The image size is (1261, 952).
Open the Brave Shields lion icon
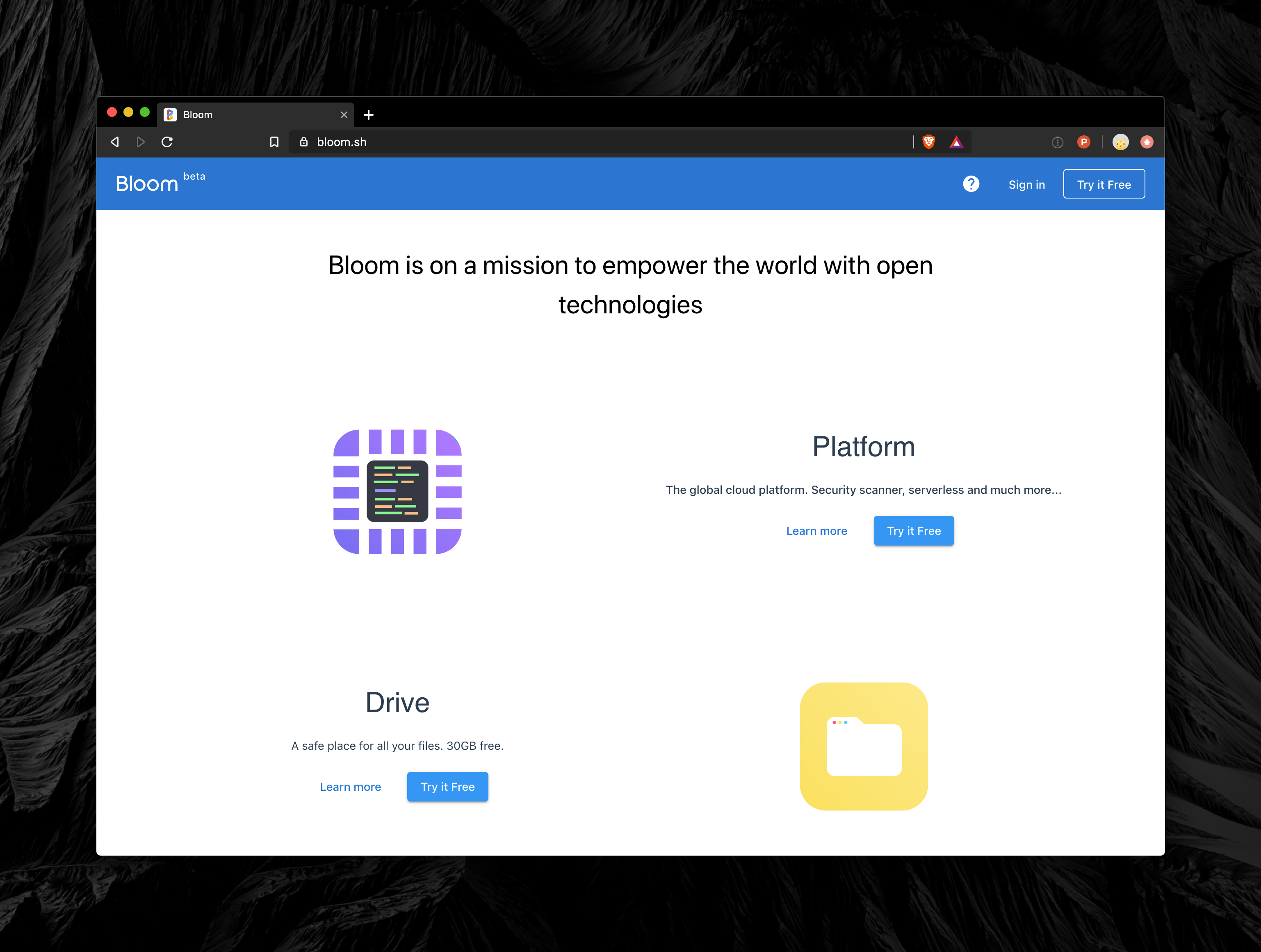[929, 142]
